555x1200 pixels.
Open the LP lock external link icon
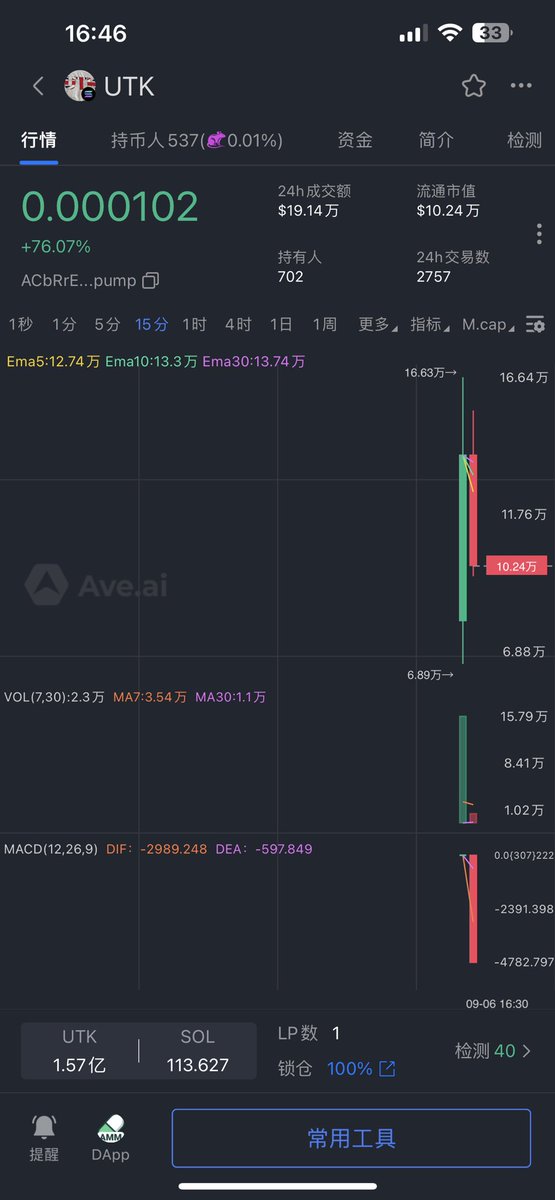(387, 1069)
